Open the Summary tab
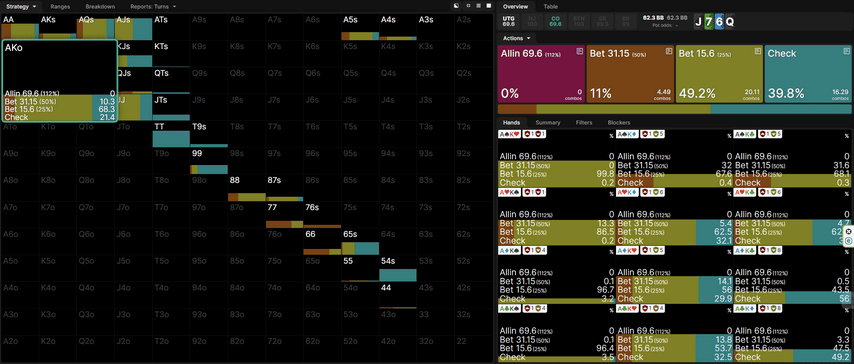 547,123
